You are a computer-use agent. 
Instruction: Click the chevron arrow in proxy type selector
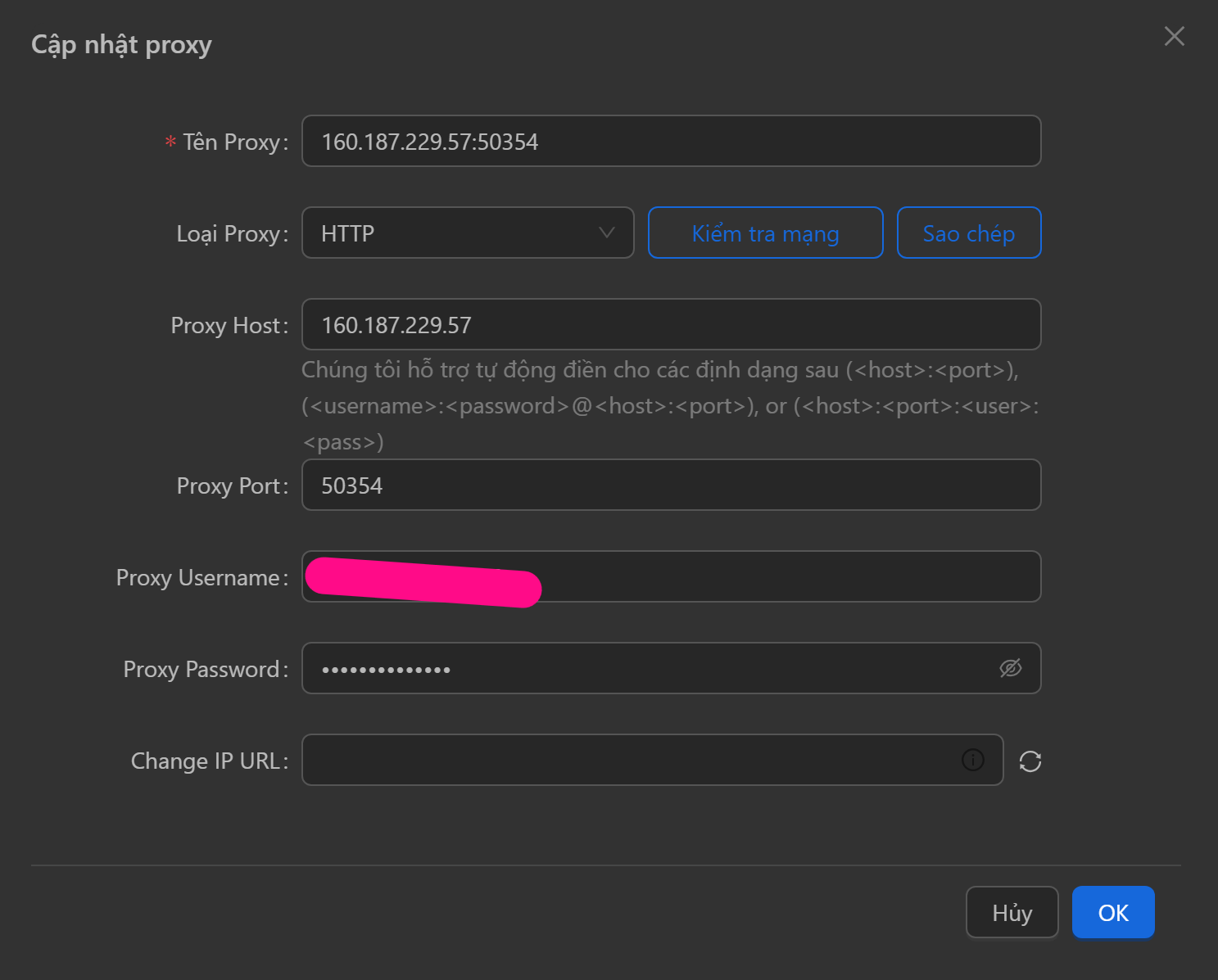(606, 233)
